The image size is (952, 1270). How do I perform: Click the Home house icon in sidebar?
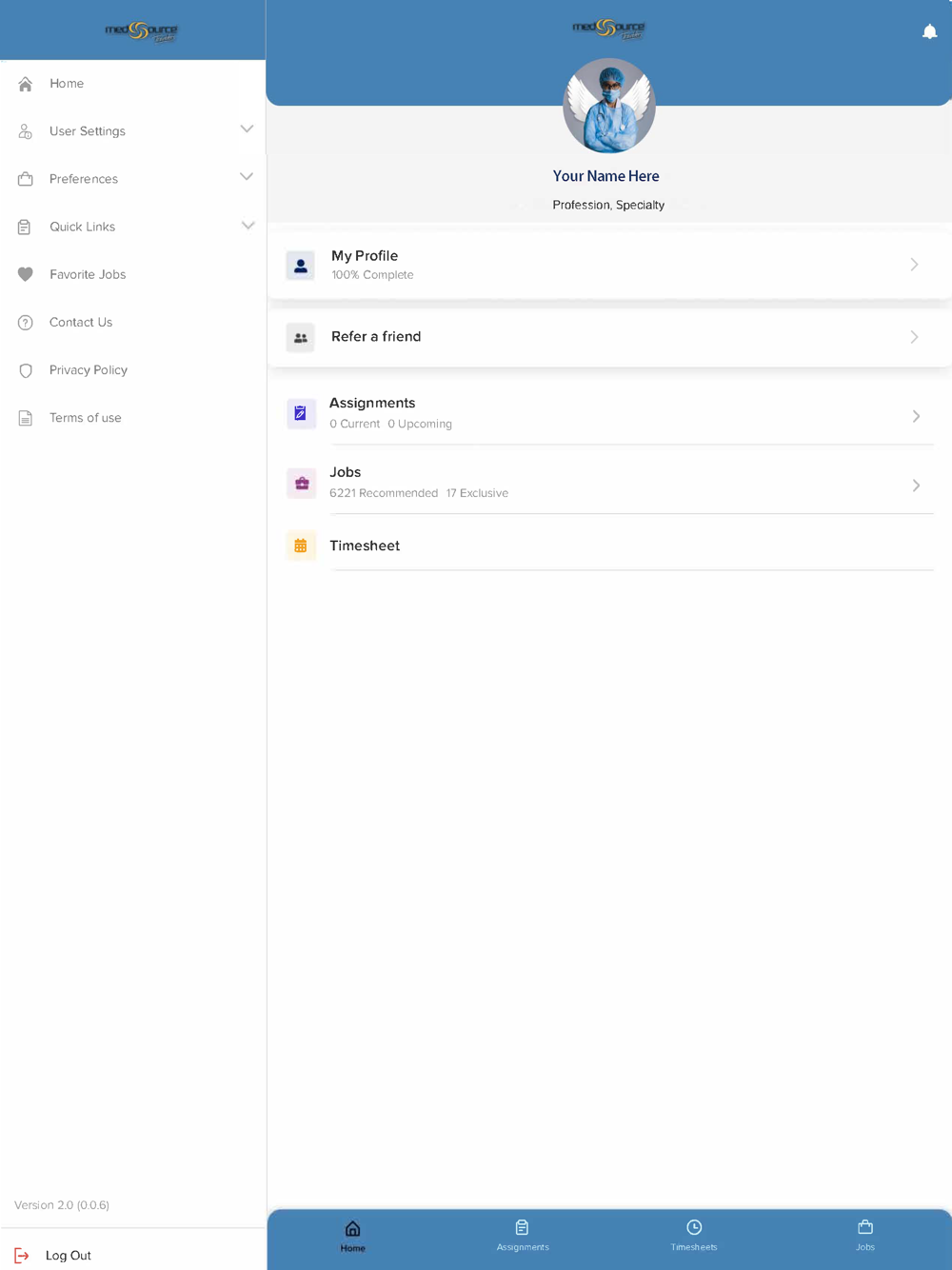point(26,84)
